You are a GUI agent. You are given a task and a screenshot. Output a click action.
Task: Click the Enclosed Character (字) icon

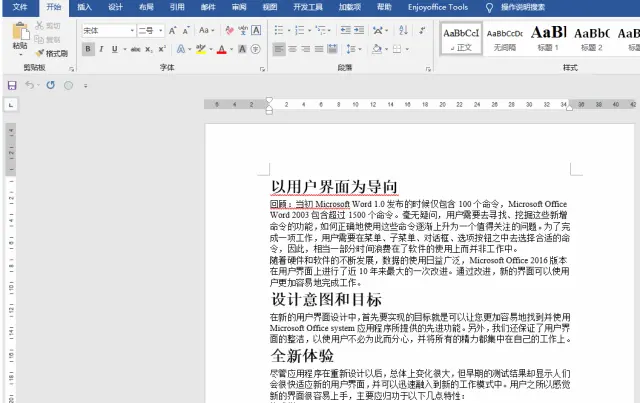[x=256, y=49]
